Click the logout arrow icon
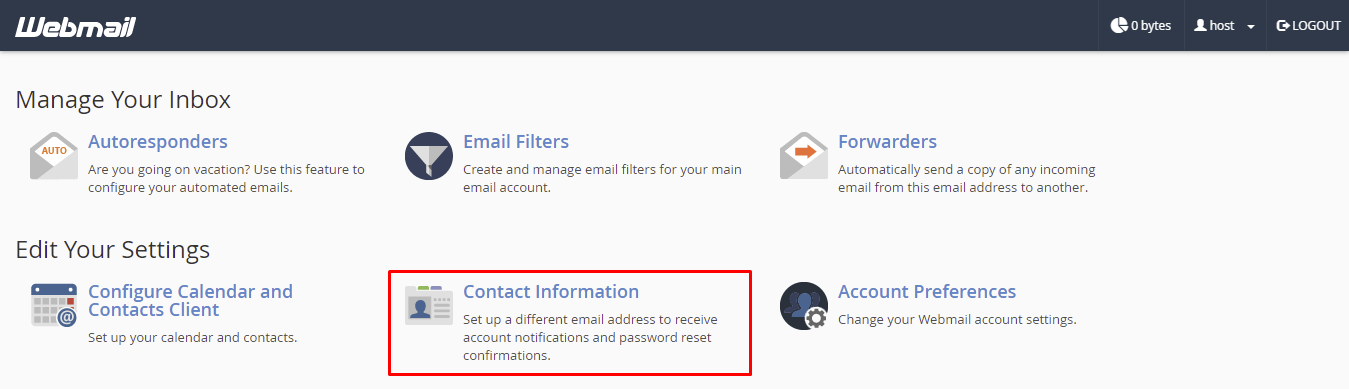 [1283, 26]
